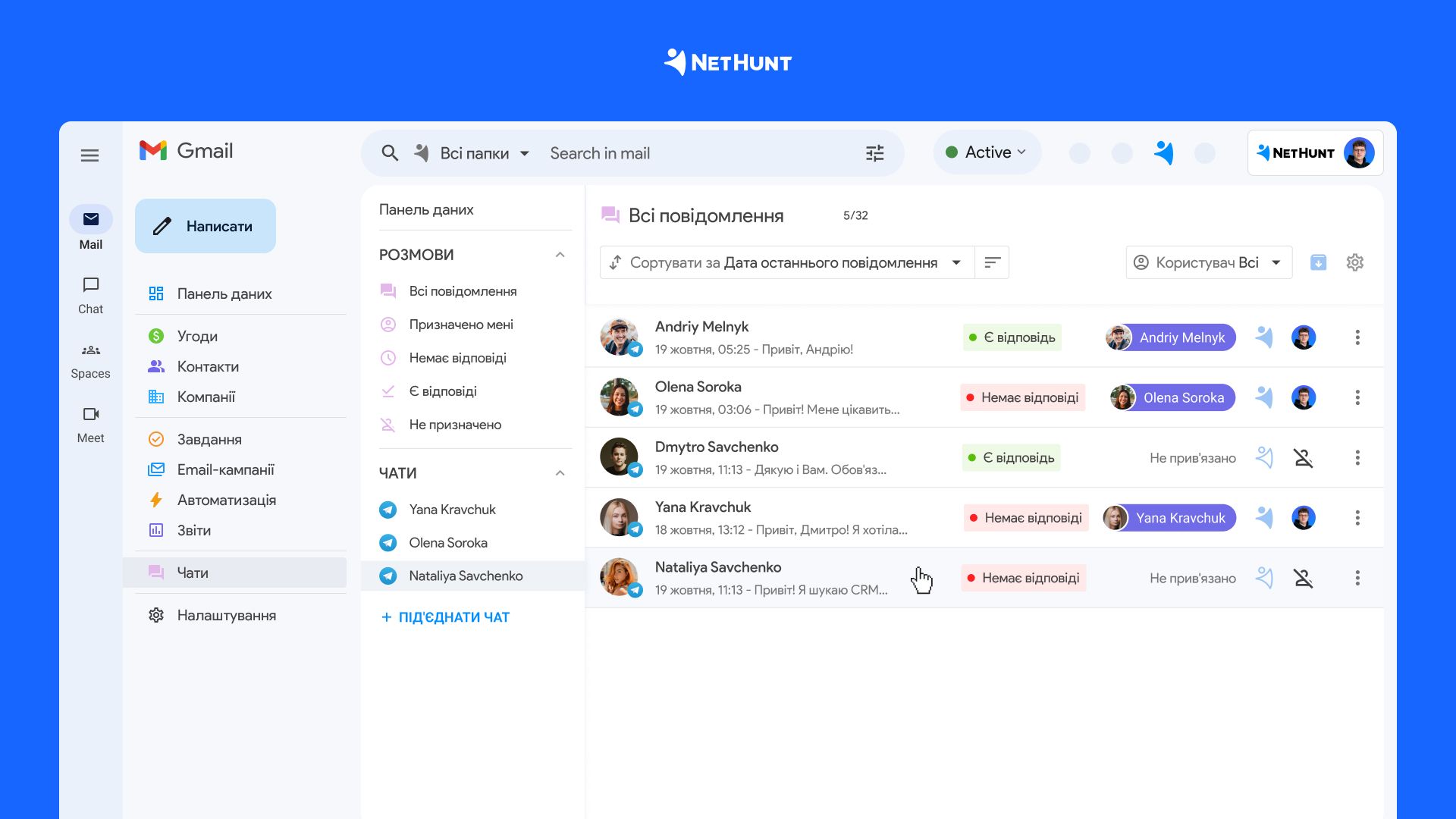Viewport: 1456px width, 819px height.
Task: Click the filter/tune icon in search bar
Action: click(875, 153)
